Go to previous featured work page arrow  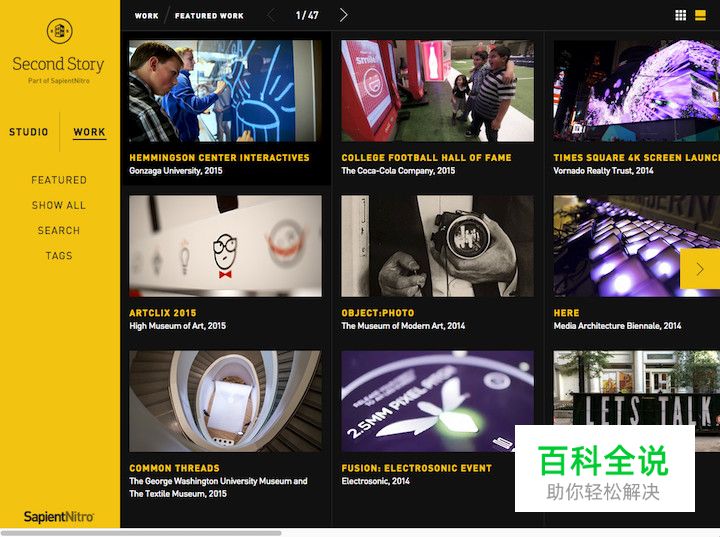[x=271, y=15]
